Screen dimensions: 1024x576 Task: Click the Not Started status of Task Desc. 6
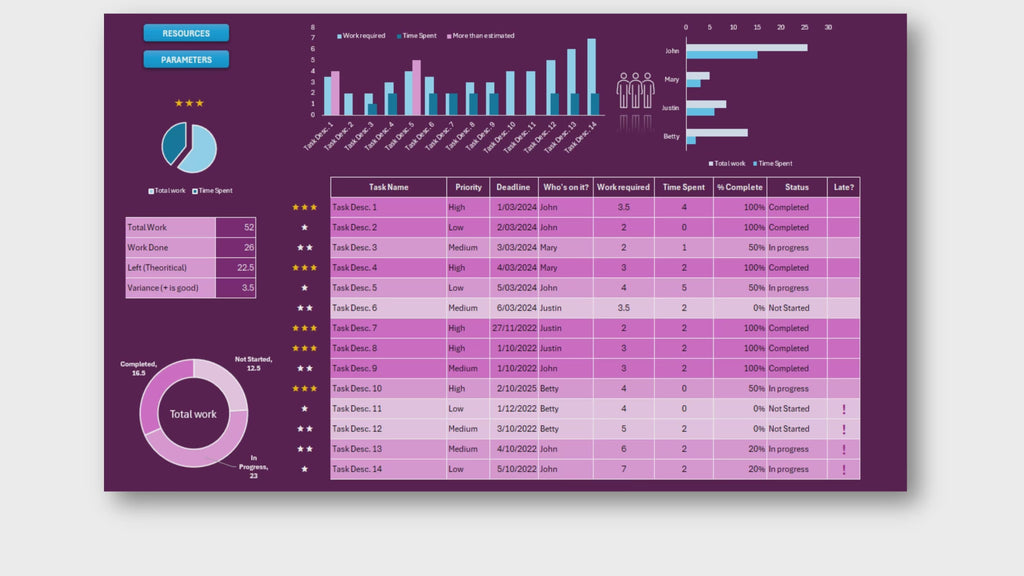(788, 308)
